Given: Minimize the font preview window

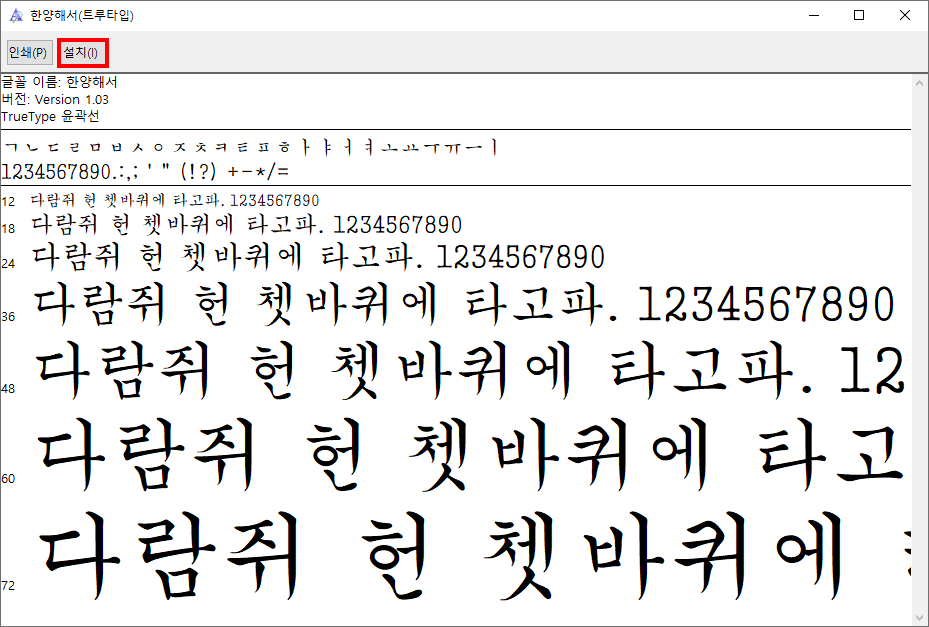Looking at the screenshot, I should point(814,15).
